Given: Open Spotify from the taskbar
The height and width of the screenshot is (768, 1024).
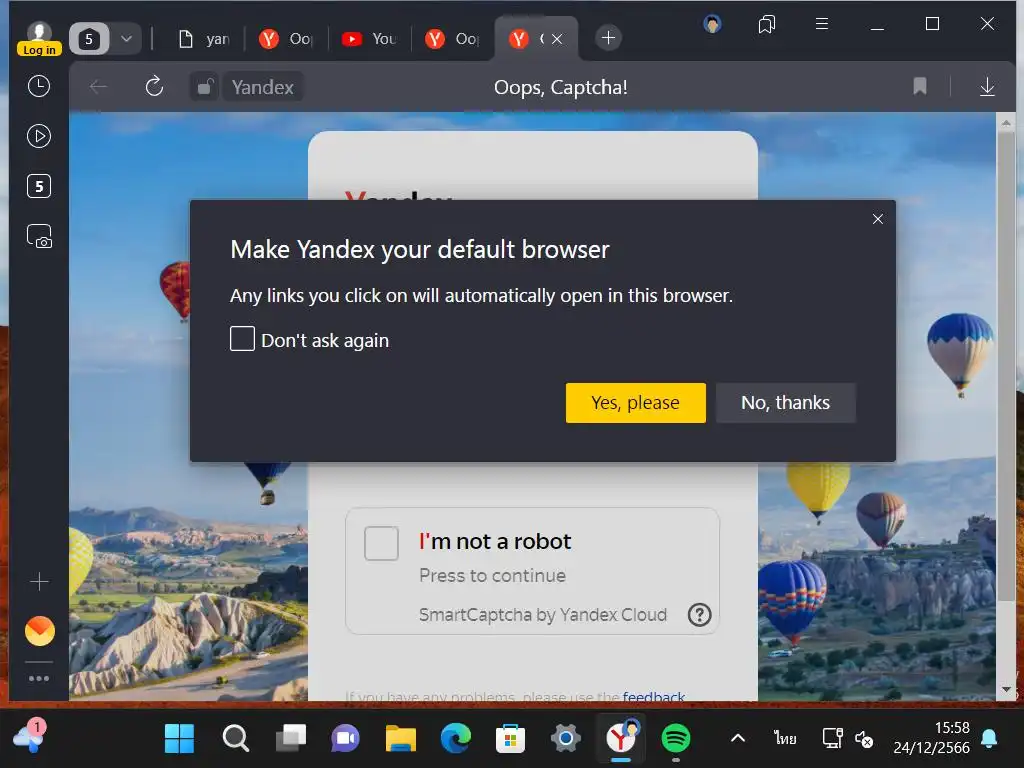Looking at the screenshot, I should tap(676, 739).
